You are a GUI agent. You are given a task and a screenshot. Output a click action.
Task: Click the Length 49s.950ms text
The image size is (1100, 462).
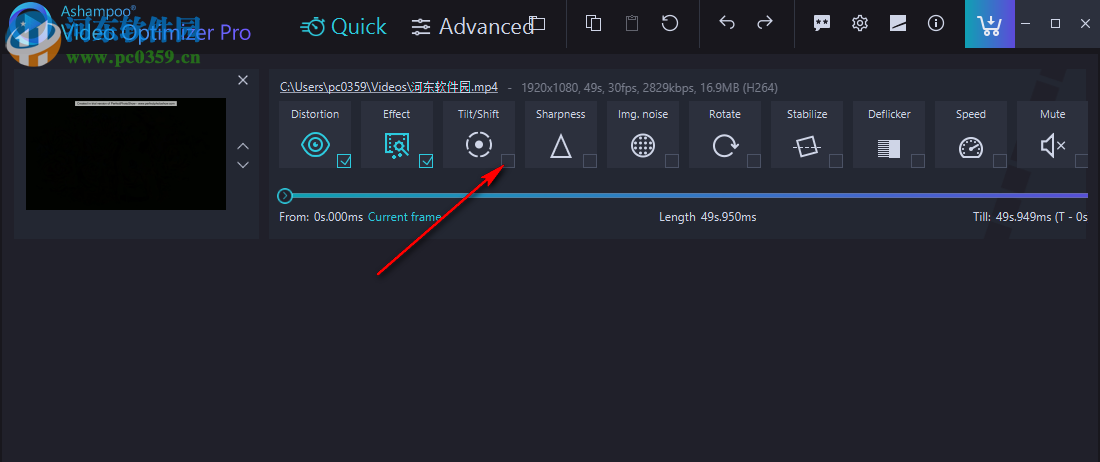pos(707,217)
